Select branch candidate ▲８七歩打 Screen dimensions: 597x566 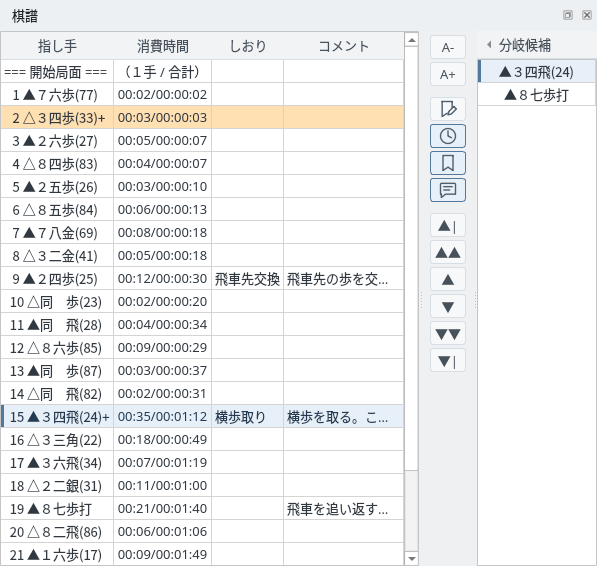click(536, 95)
